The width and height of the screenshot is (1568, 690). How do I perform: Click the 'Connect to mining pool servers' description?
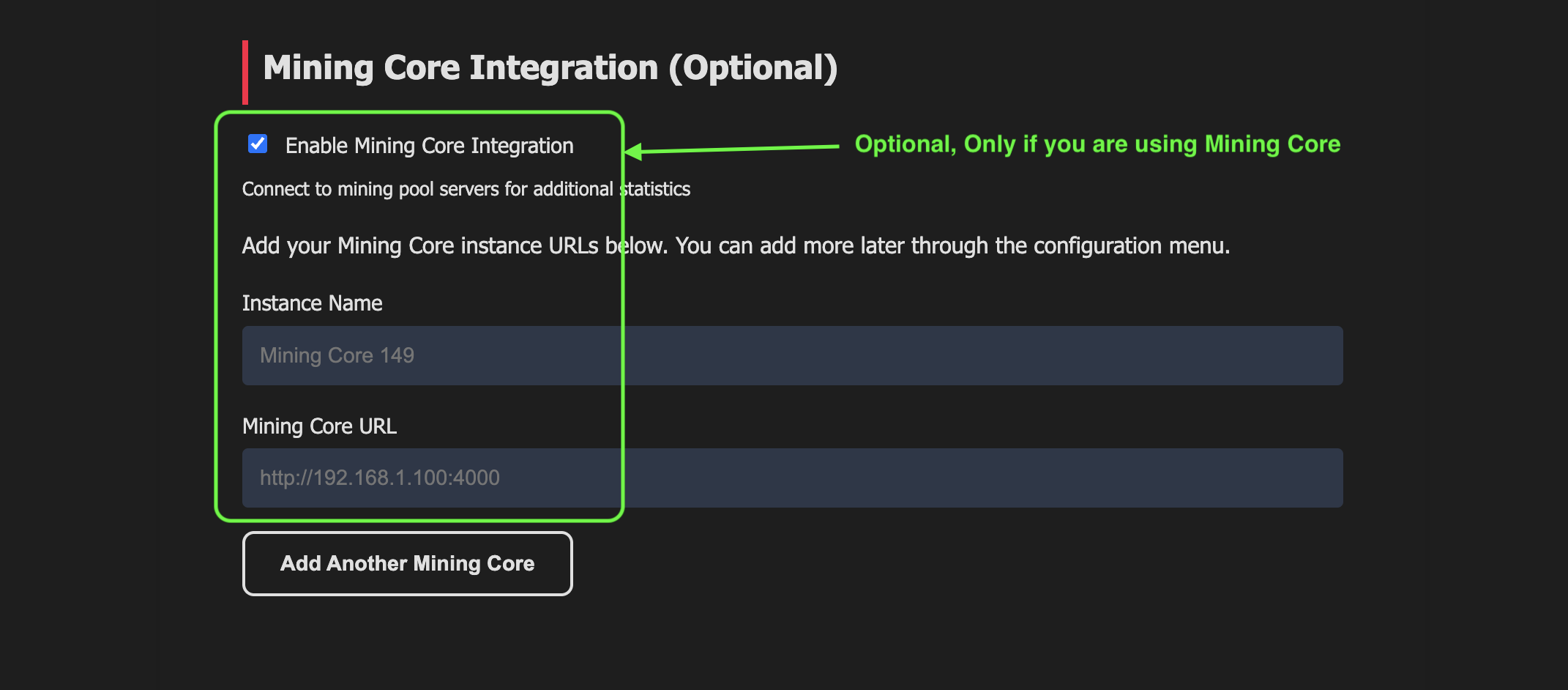[x=466, y=190]
